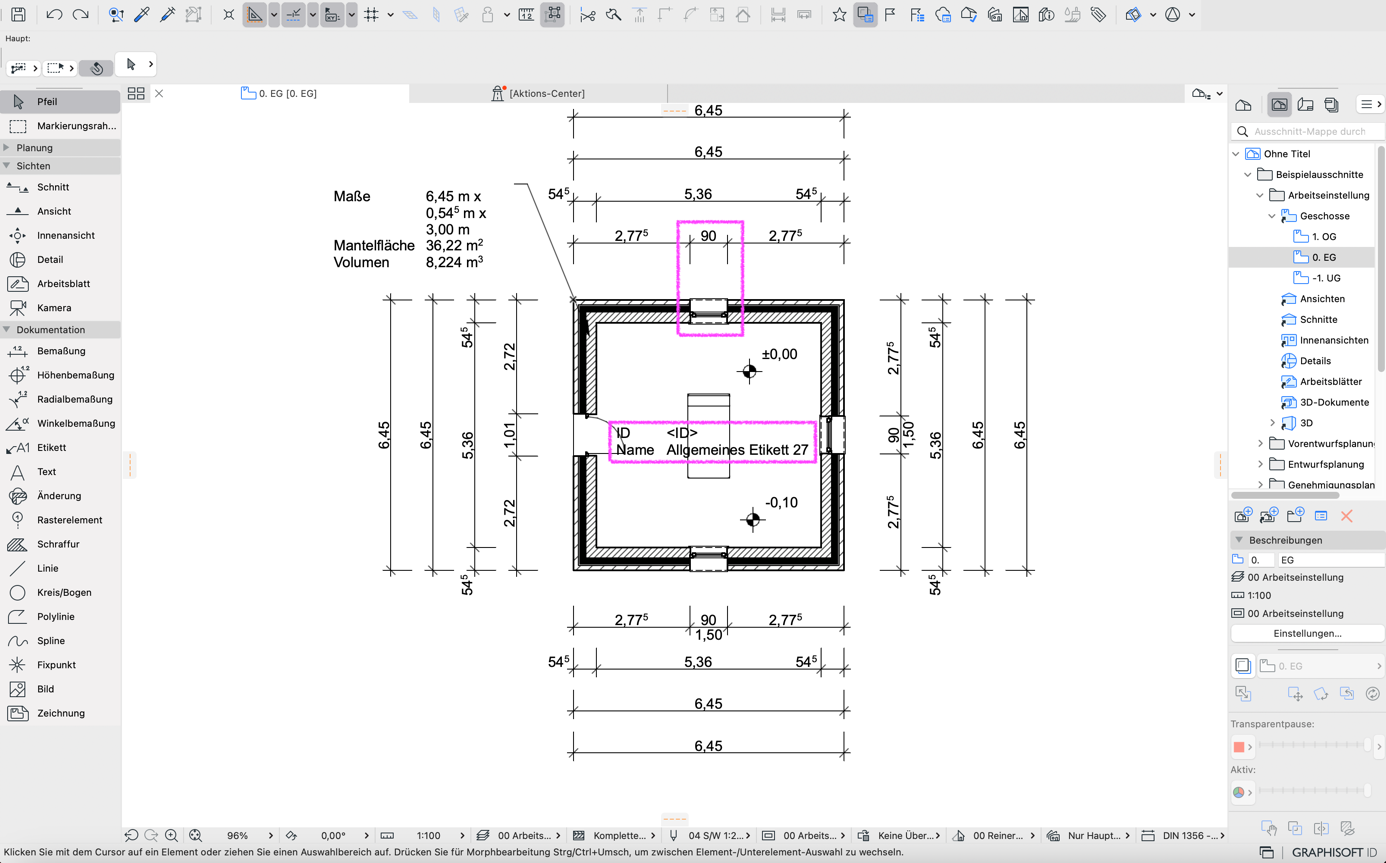Screen dimensions: 1386x863
Task: Select the Ansicht tool
Action: 60,211
